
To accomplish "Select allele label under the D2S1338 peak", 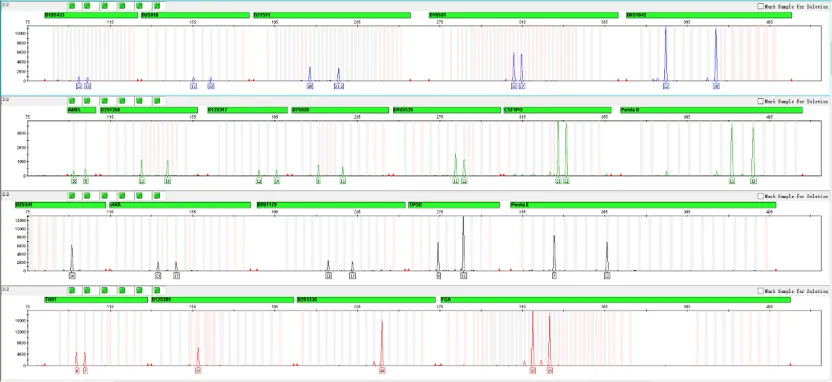I will click(382, 371).
